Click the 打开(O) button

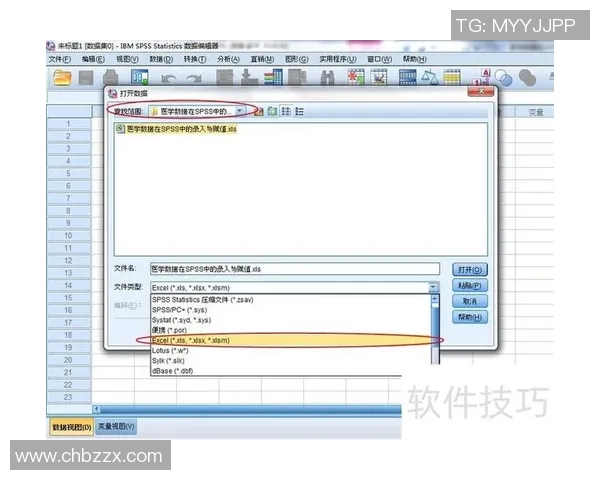click(470, 269)
